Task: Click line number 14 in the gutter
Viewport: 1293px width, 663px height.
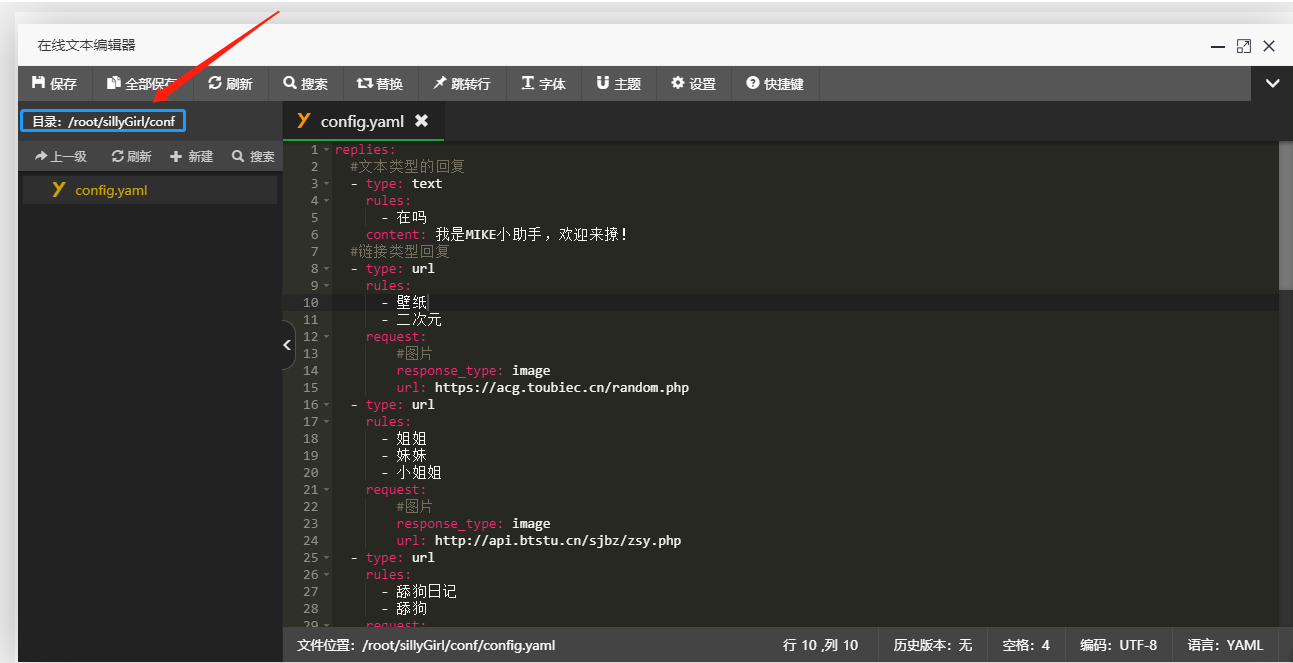Action: (x=310, y=371)
